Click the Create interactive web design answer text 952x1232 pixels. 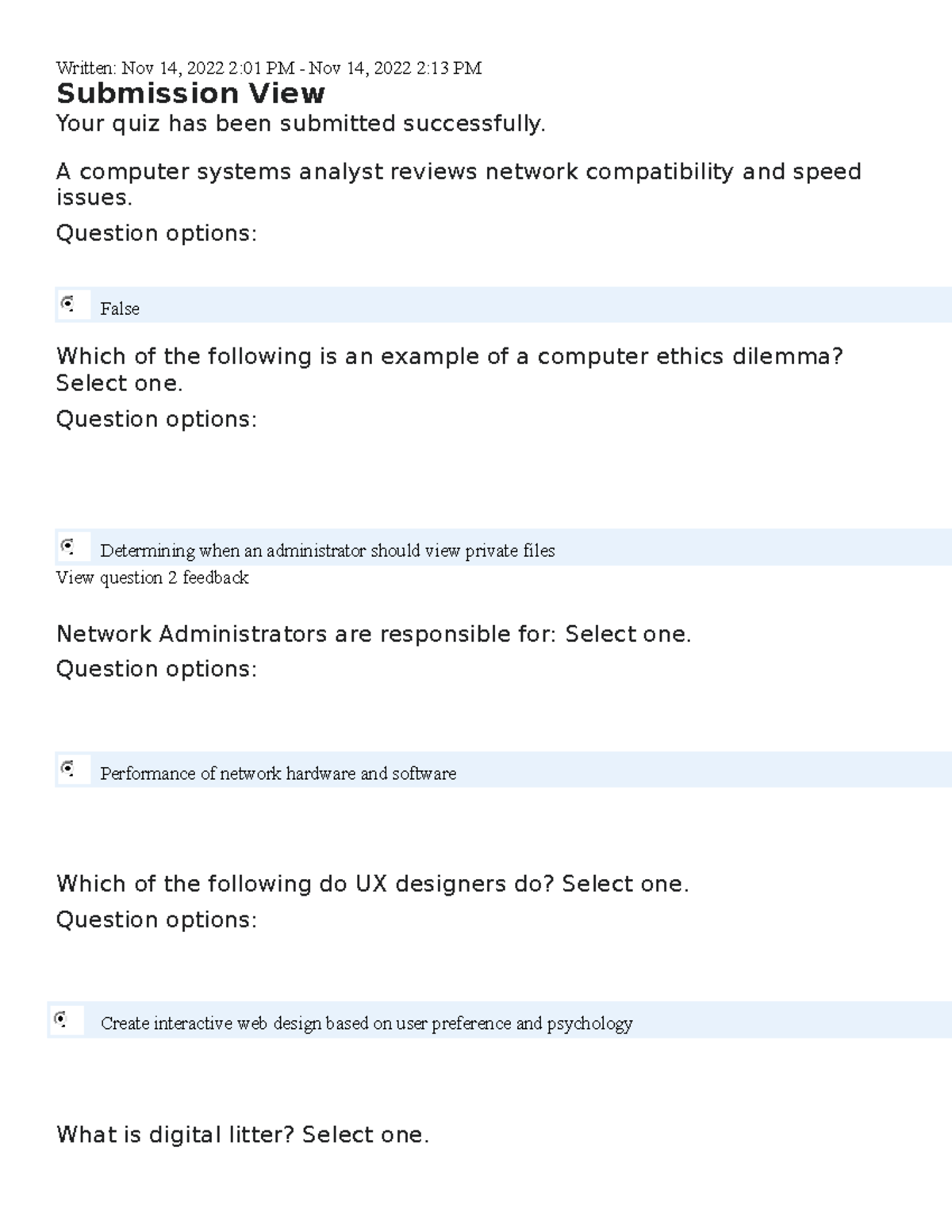click(366, 1023)
